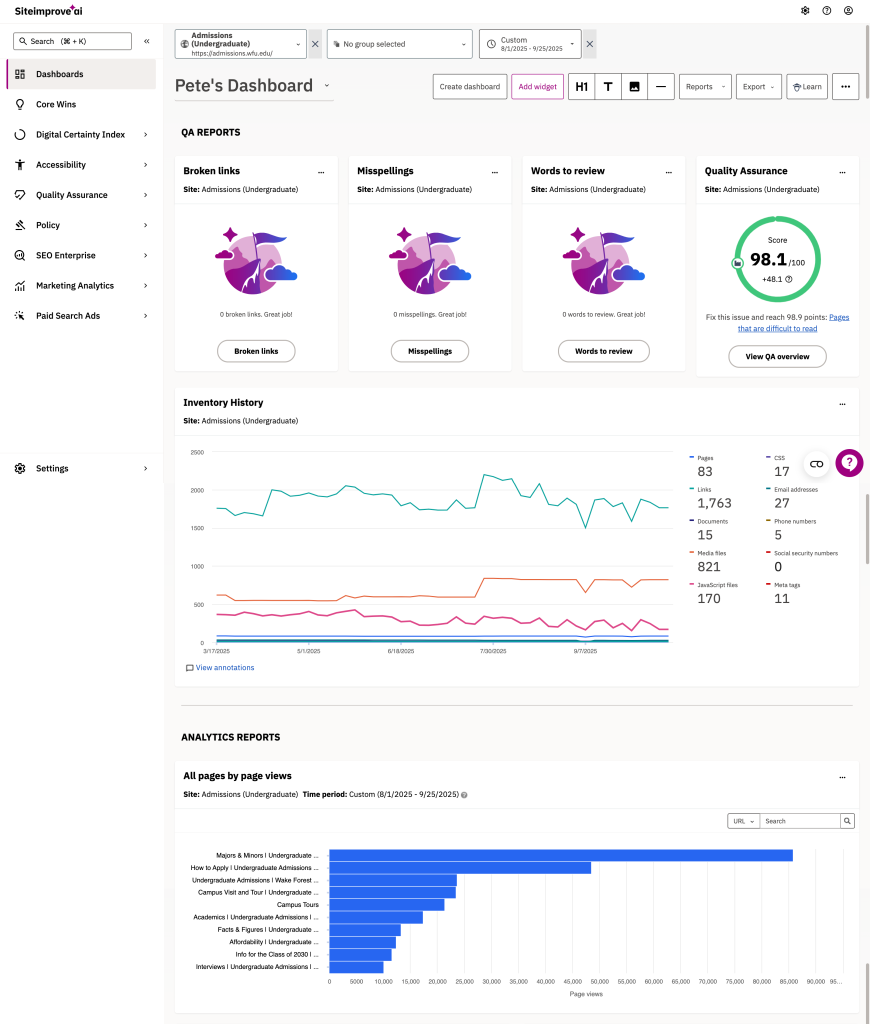
Task: Open the Export dropdown
Action: (758, 87)
